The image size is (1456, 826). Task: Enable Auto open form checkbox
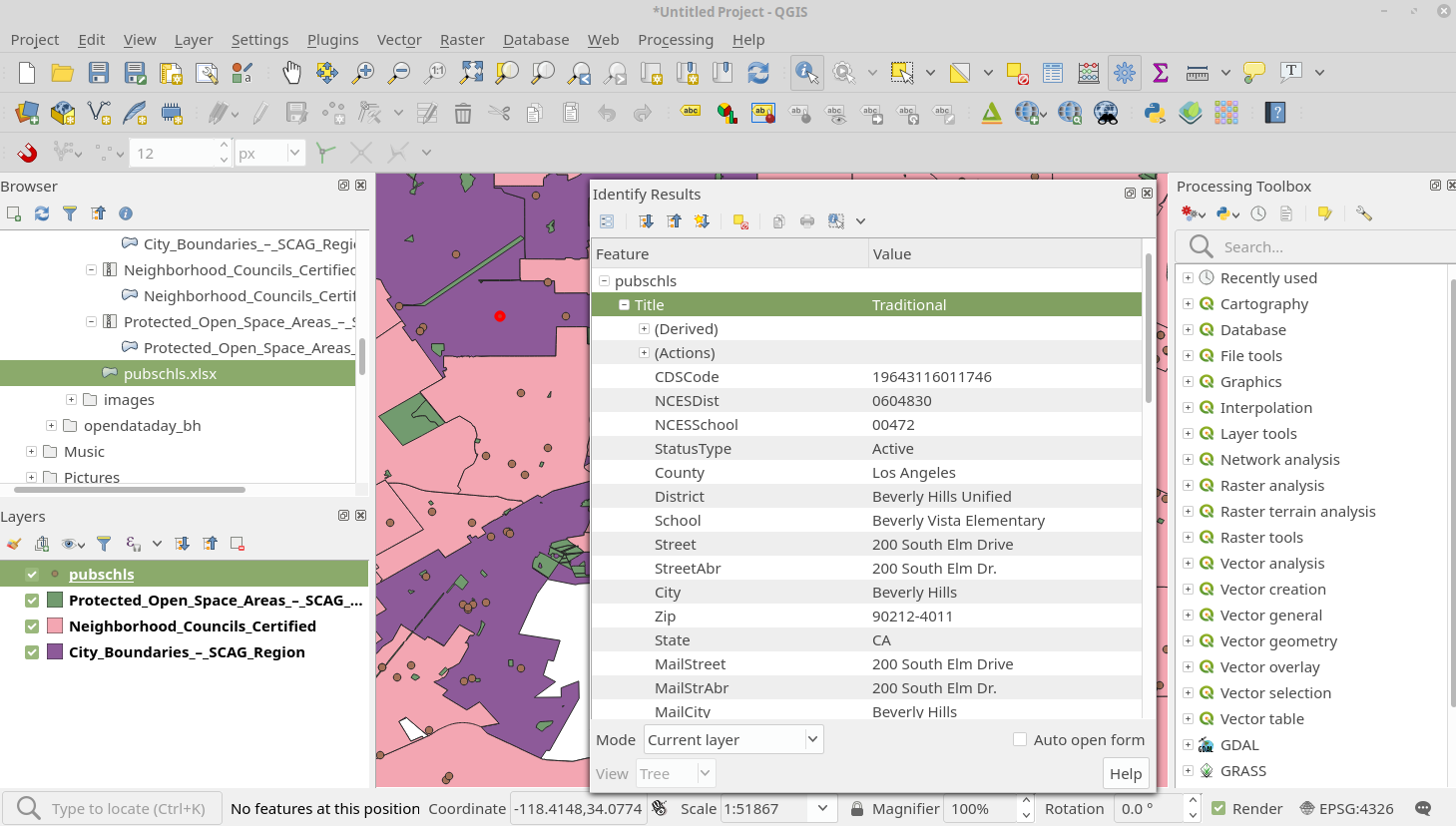tap(1020, 739)
